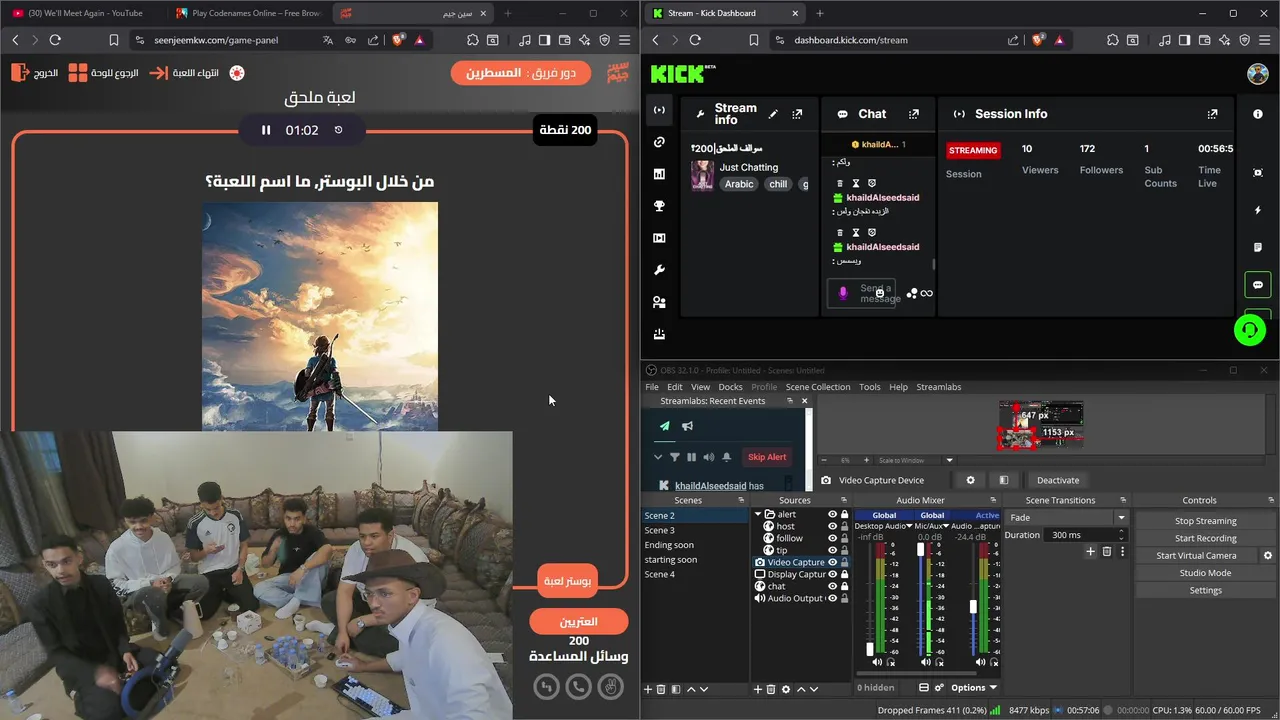Open the Mic/Aux dropdown arrow
Image resolution: width=1280 pixels, height=720 pixels.
click(x=946, y=526)
